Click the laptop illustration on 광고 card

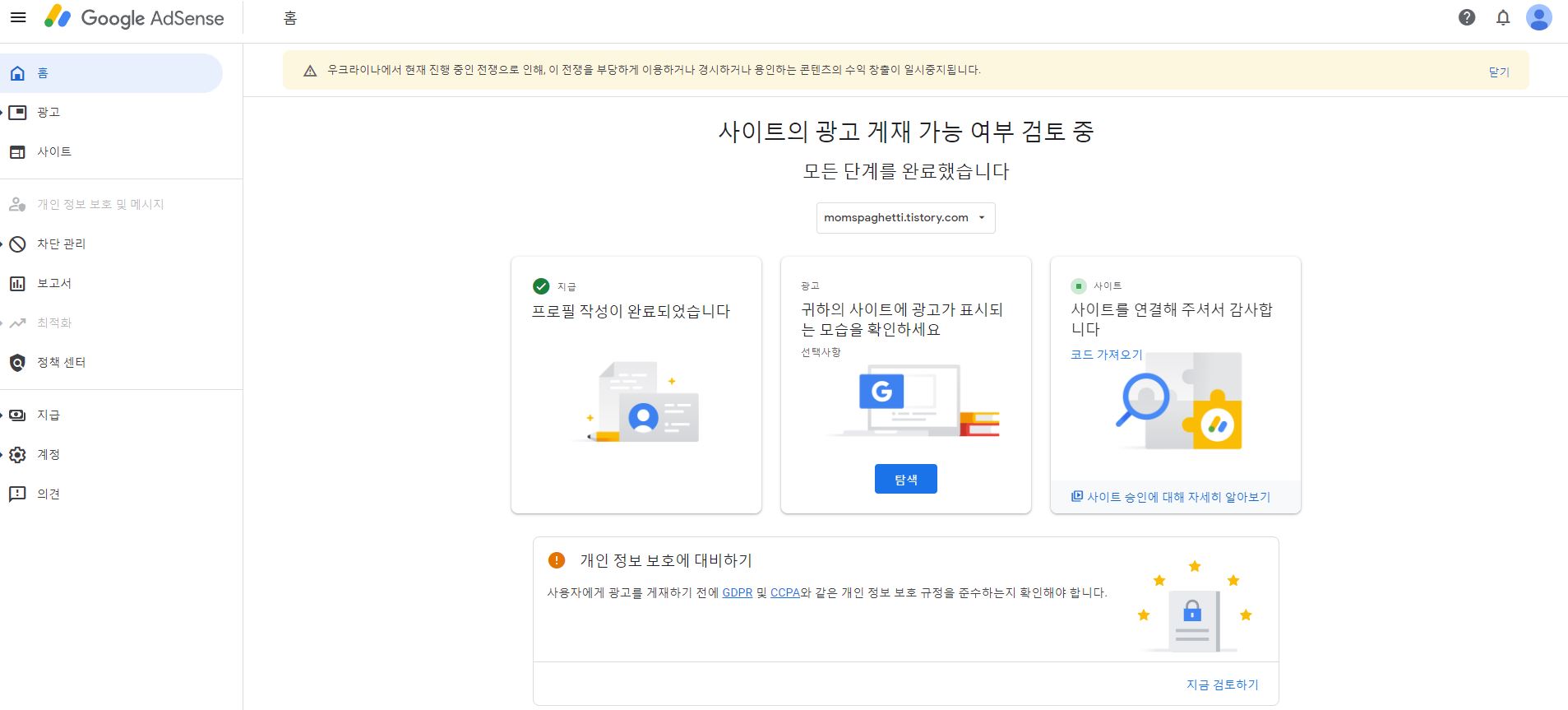coord(912,401)
